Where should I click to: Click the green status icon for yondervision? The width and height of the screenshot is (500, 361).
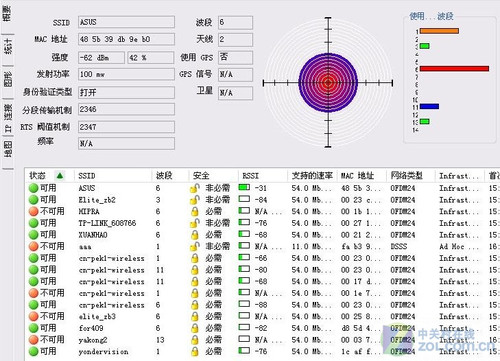point(33,351)
